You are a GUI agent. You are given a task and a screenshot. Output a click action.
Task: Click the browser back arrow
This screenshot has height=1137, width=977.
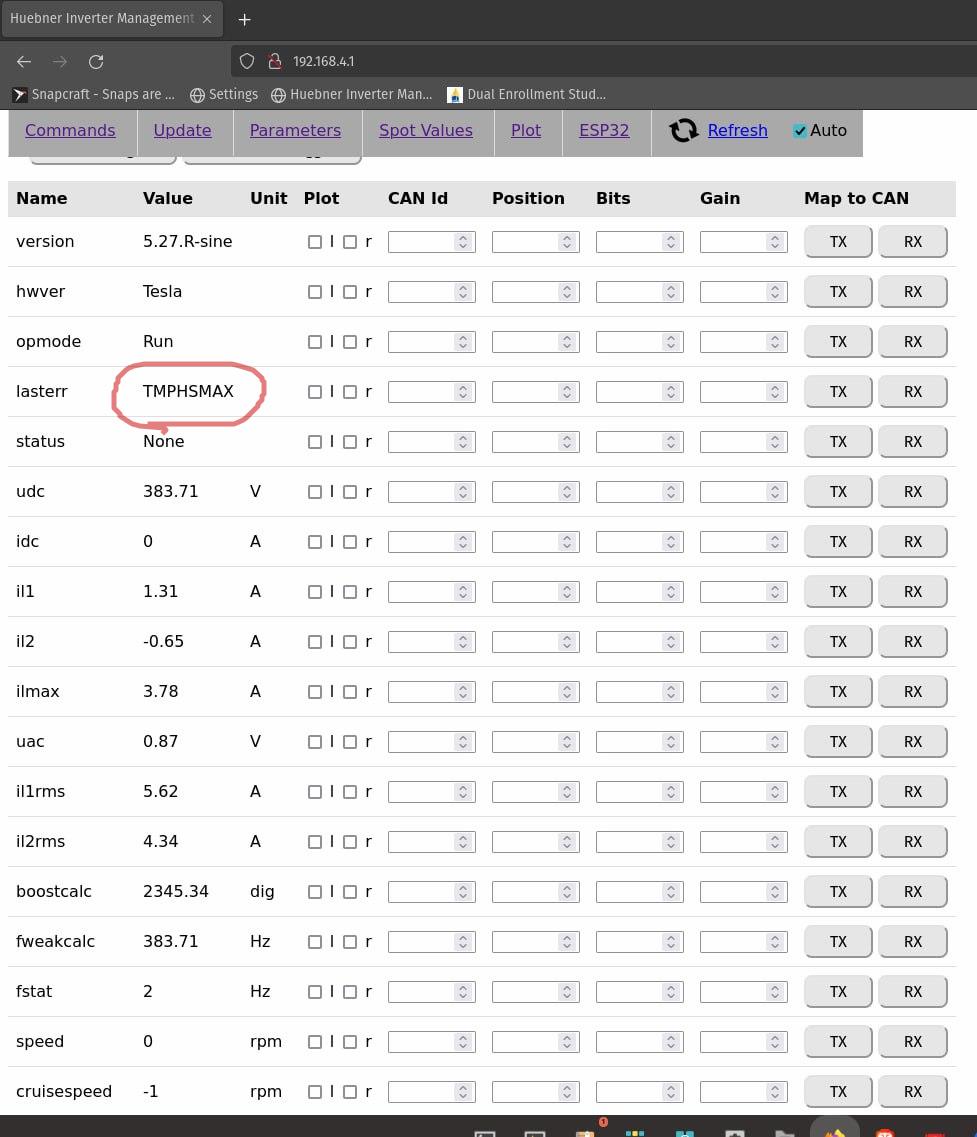coord(24,62)
